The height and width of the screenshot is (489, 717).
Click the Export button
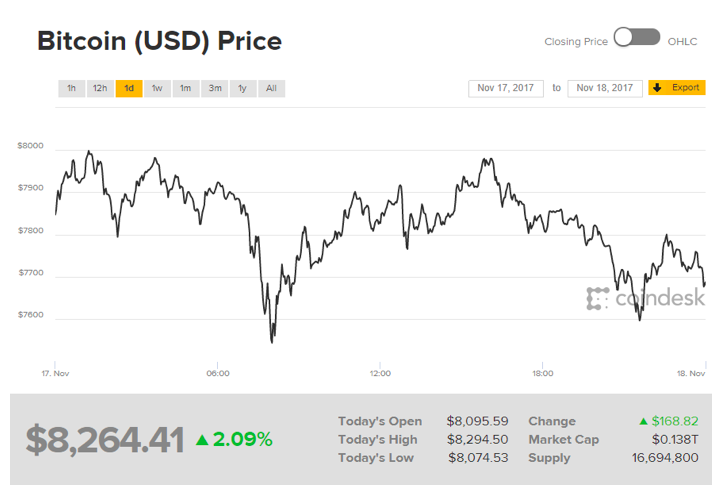click(x=685, y=88)
